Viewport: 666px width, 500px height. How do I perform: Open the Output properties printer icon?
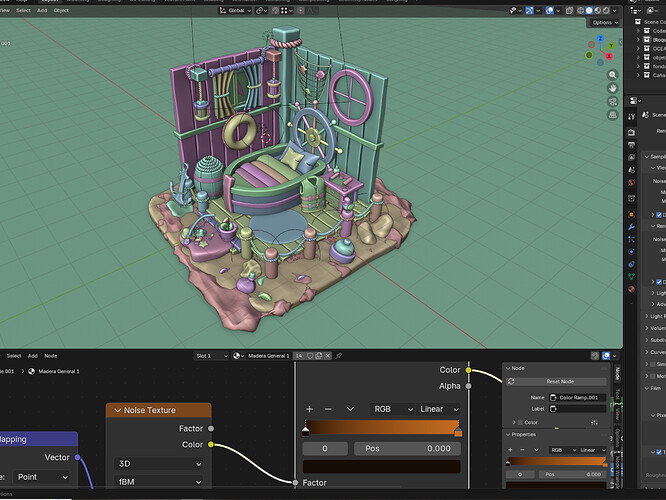pyautogui.click(x=632, y=145)
